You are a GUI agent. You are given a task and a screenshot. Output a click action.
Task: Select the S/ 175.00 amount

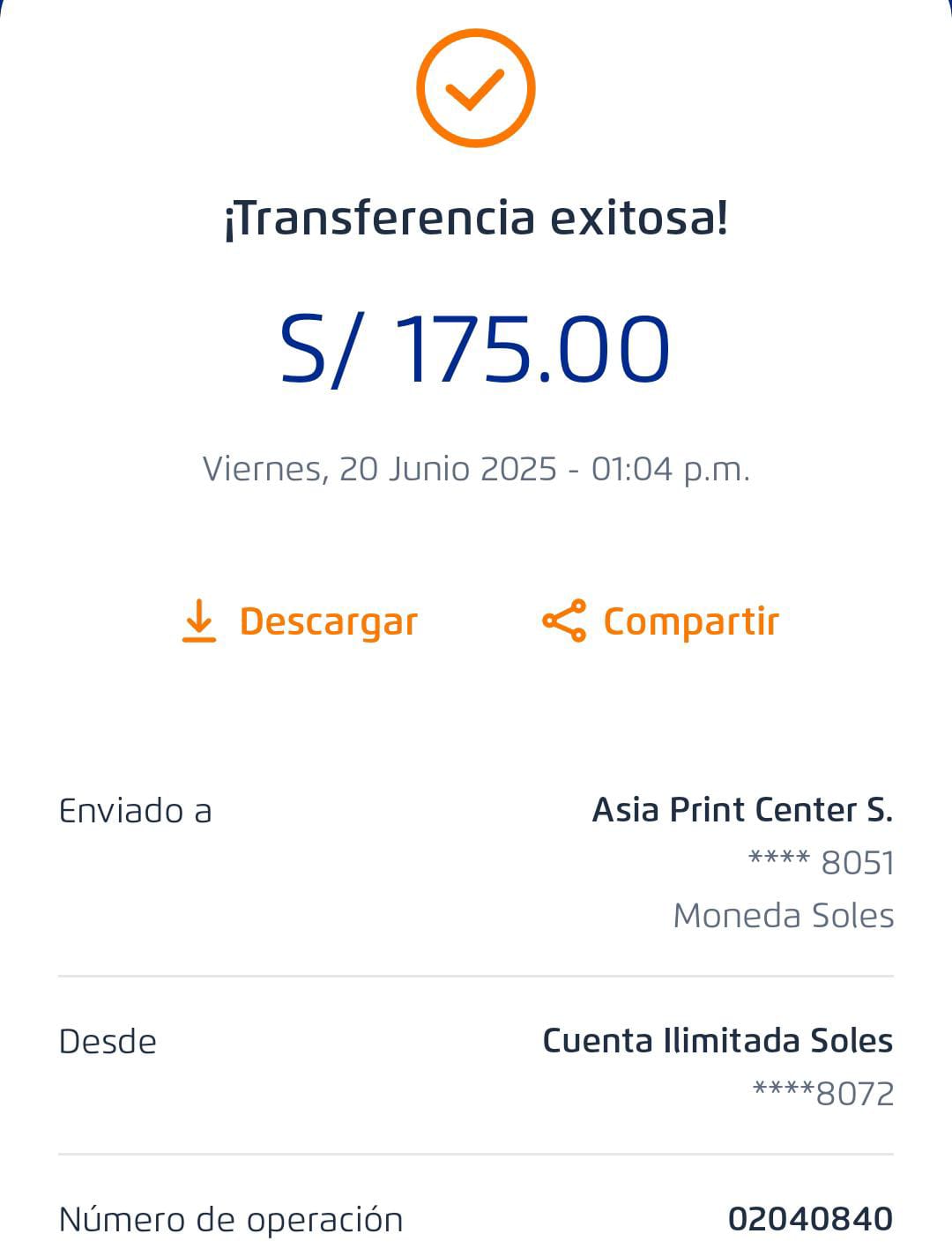point(476,349)
